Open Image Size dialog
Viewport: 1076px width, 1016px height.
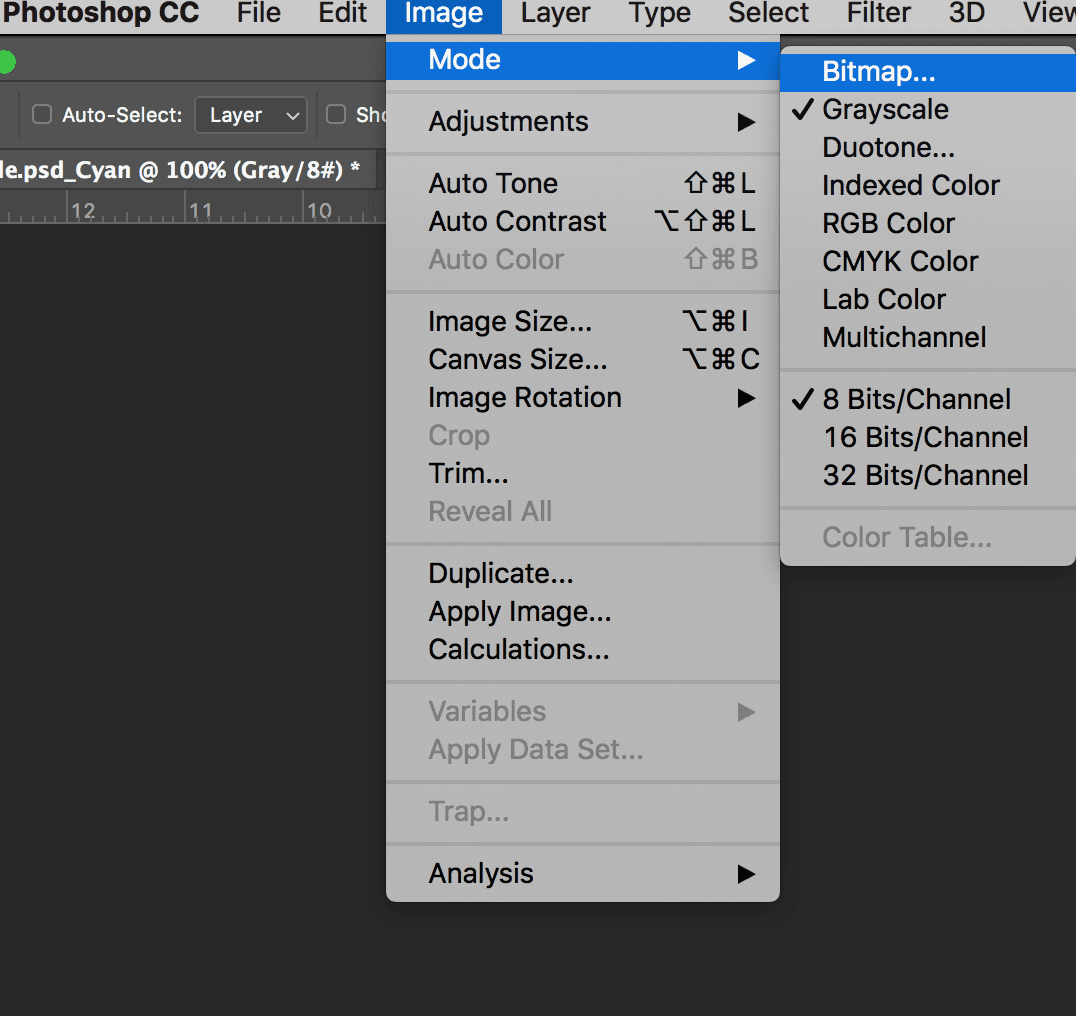point(583,322)
